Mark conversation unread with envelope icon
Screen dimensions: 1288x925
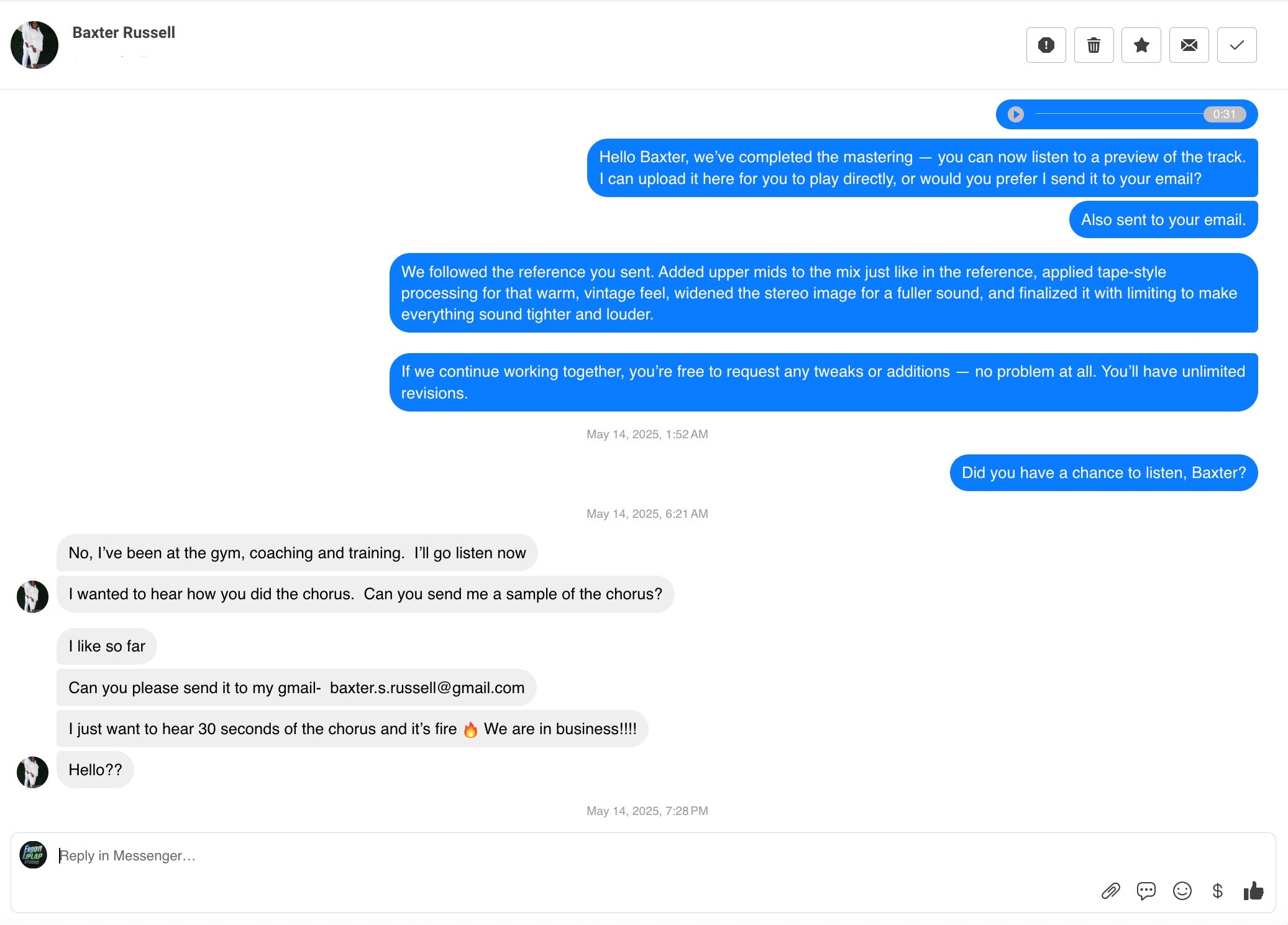tap(1189, 45)
